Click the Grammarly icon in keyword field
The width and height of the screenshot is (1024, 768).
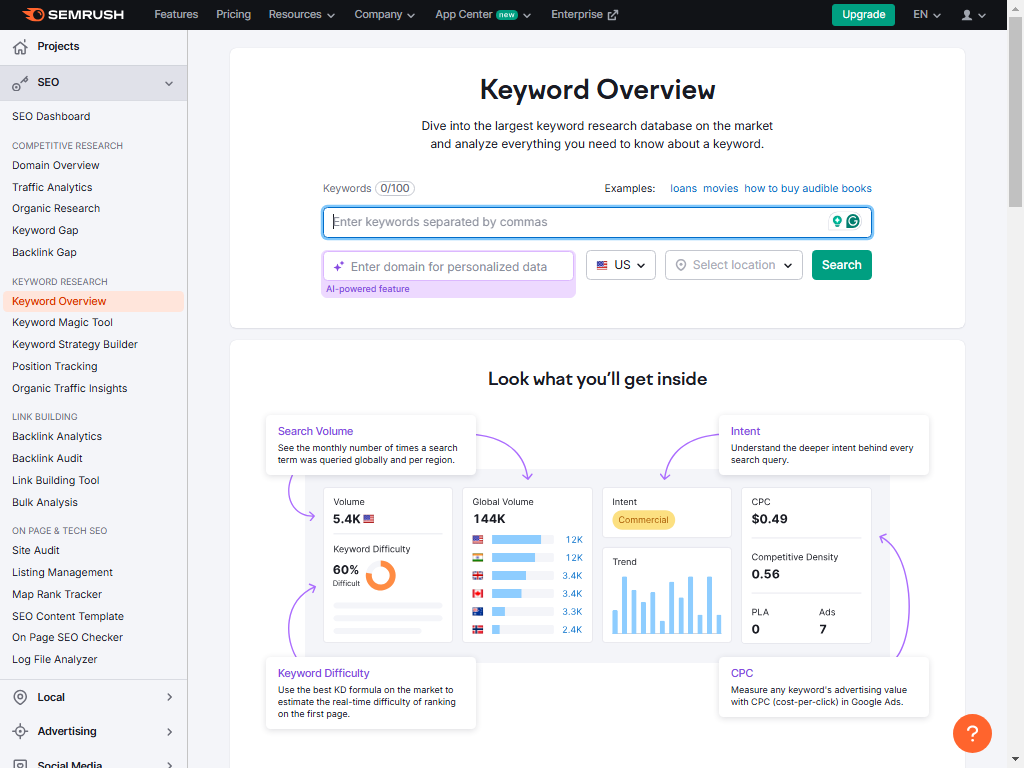853,221
